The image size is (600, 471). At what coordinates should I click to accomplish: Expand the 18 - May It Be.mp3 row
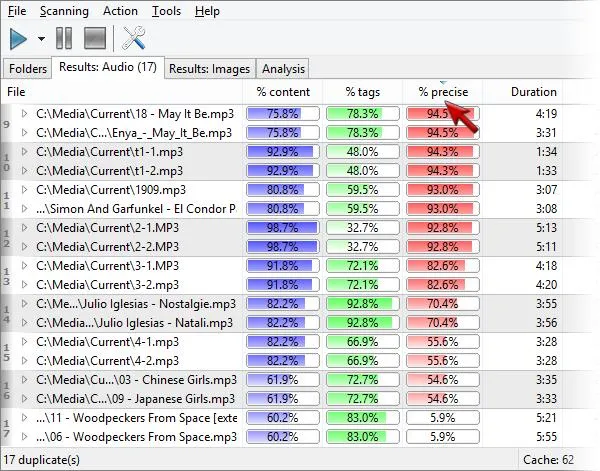point(24,114)
